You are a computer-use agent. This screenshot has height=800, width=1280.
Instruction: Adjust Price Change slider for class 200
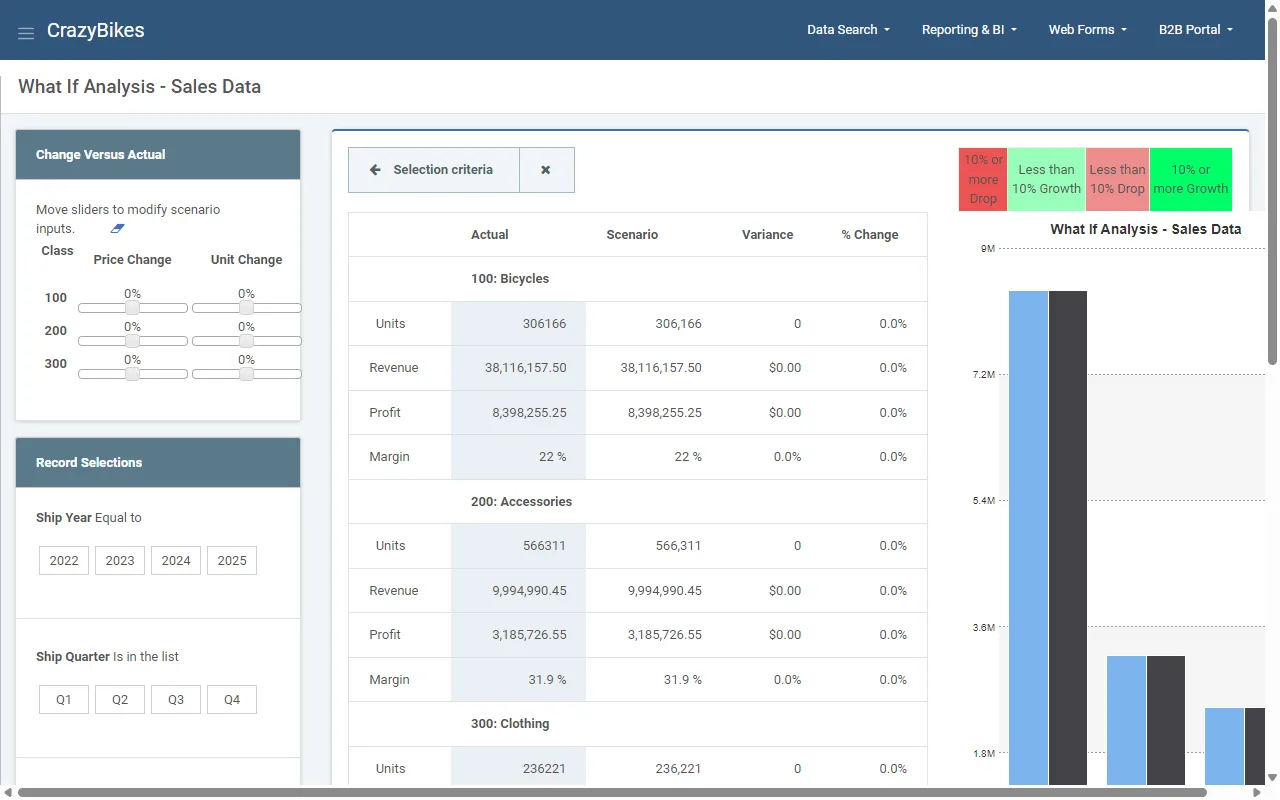click(x=133, y=341)
